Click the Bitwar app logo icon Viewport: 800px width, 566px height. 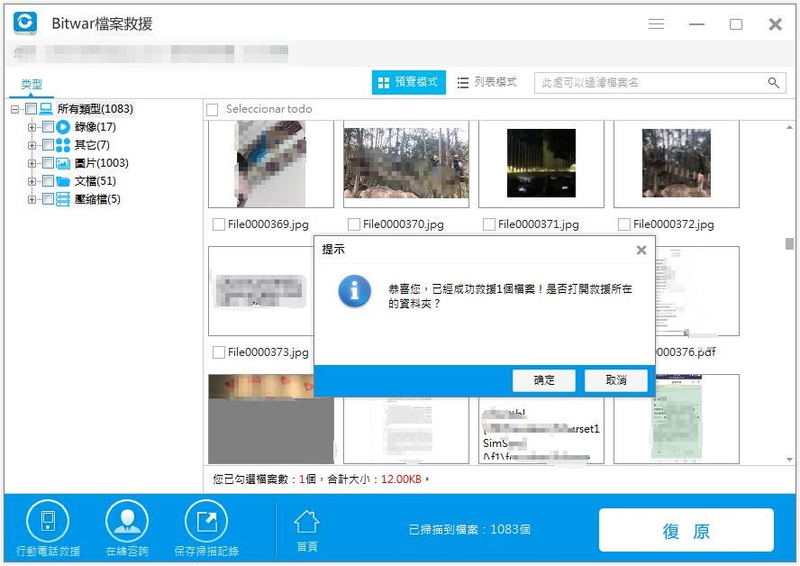pos(25,23)
